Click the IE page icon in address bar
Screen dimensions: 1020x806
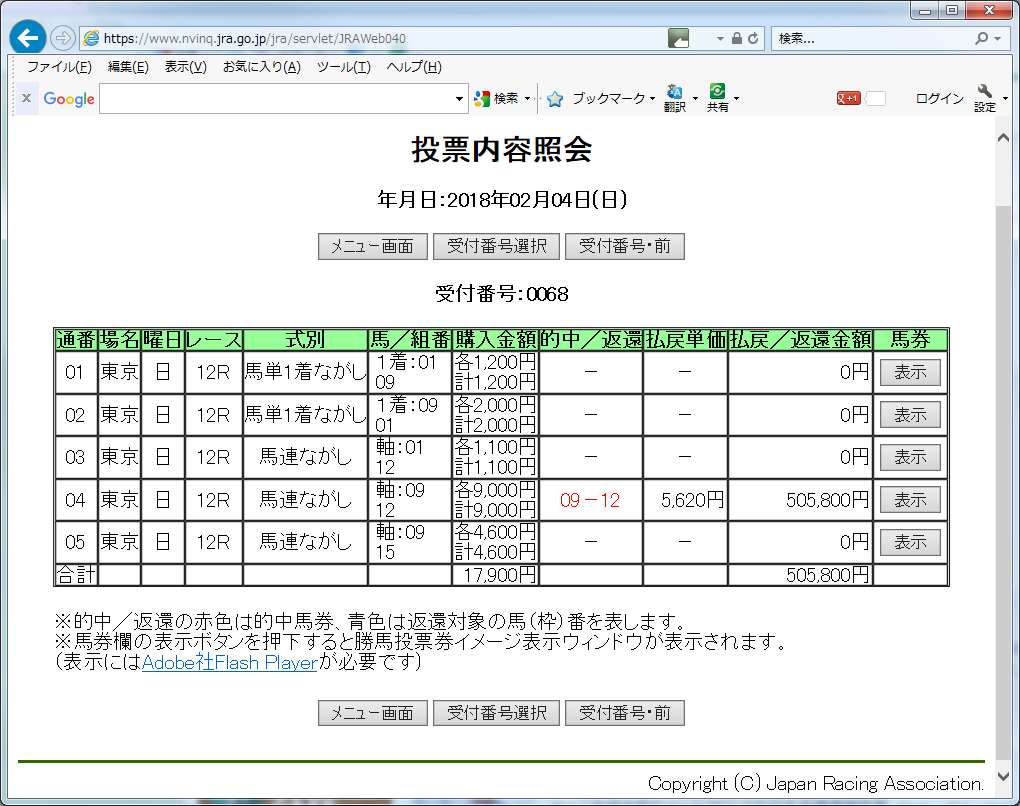tap(92, 38)
